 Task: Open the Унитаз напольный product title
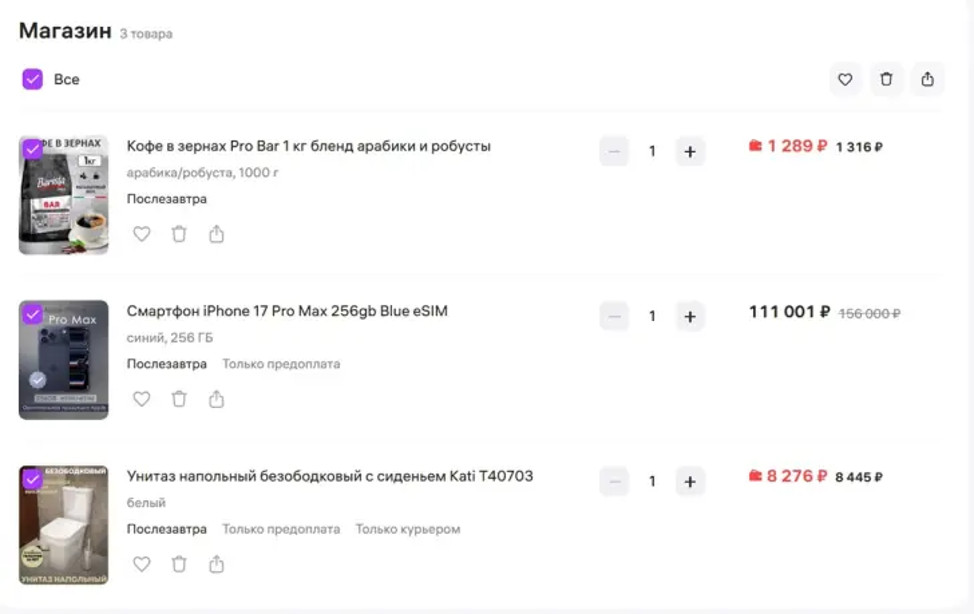click(x=330, y=476)
